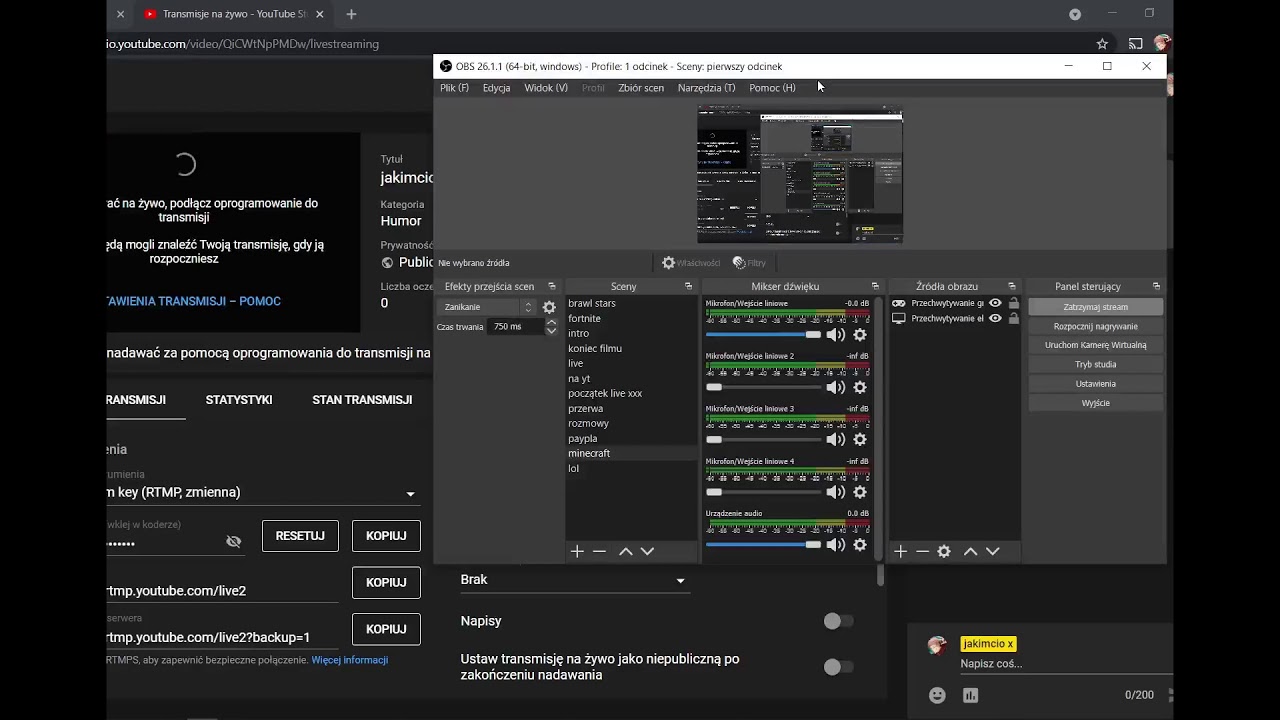Open the Brak dropdown
1280x720 pixels.
[574, 580]
